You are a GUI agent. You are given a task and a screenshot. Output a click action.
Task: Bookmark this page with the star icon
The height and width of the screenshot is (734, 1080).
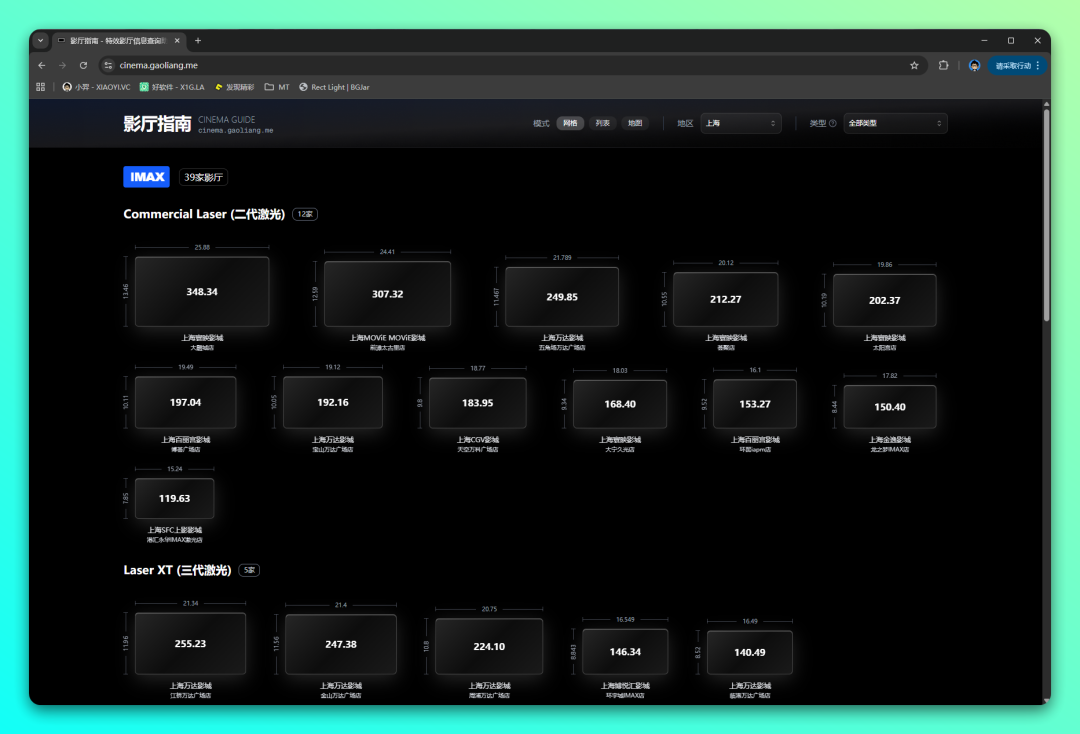point(914,65)
